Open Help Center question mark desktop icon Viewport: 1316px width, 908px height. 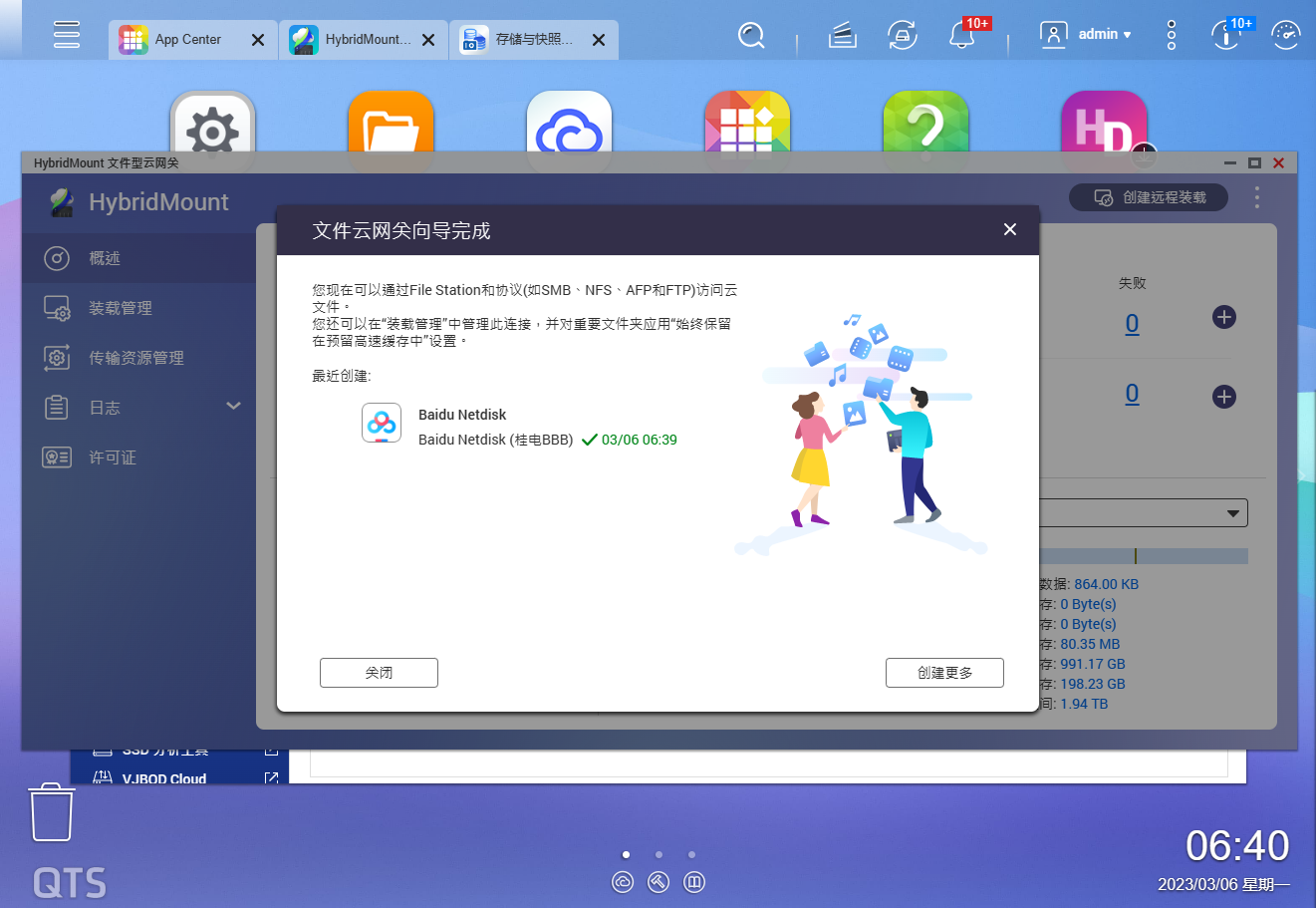point(925,122)
